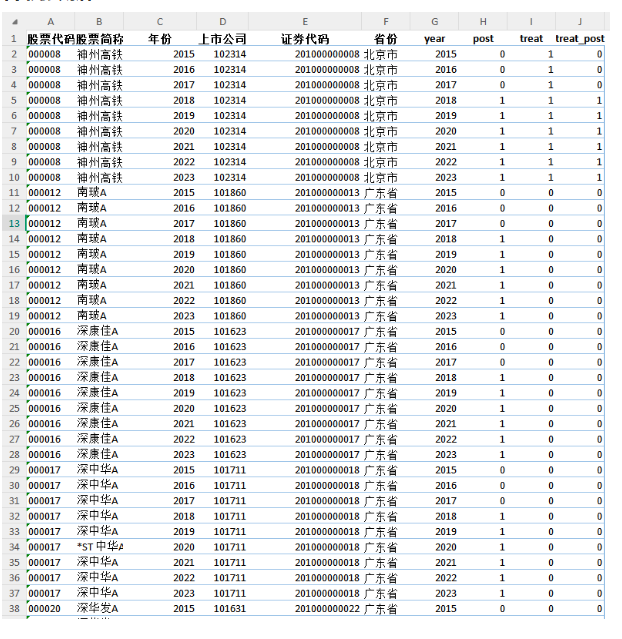Select 201000000018 in row 36
The image size is (622, 639).
[305, 578]
